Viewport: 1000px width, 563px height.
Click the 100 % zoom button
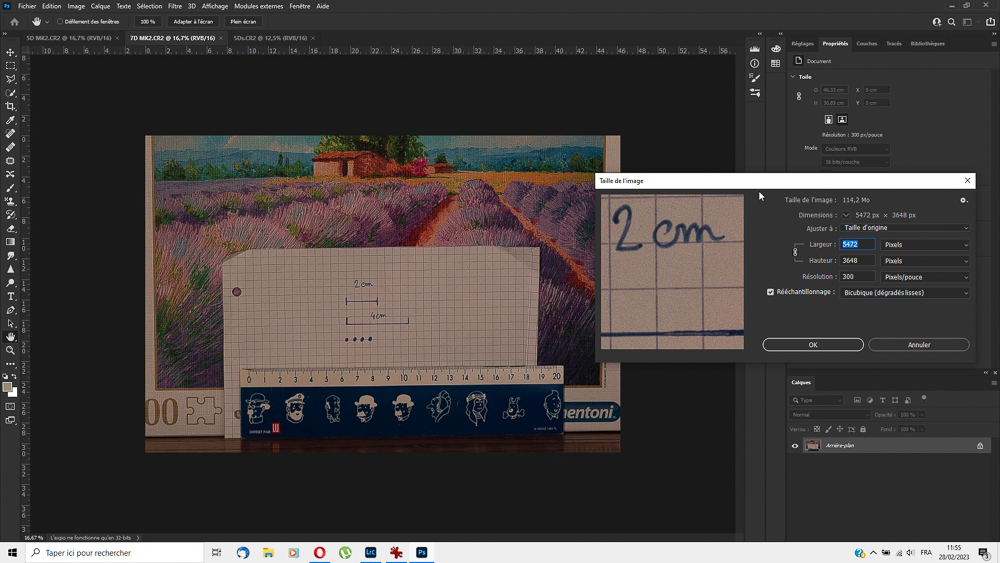tap(148, 22)
